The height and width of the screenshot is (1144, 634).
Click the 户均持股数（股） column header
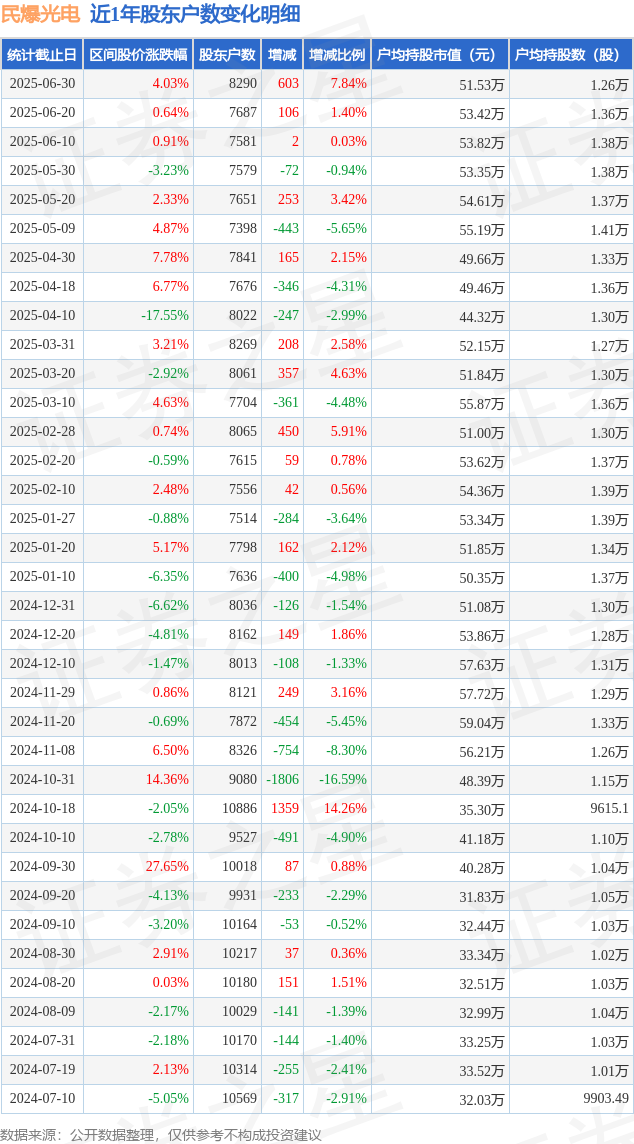[x=571, y=55]
